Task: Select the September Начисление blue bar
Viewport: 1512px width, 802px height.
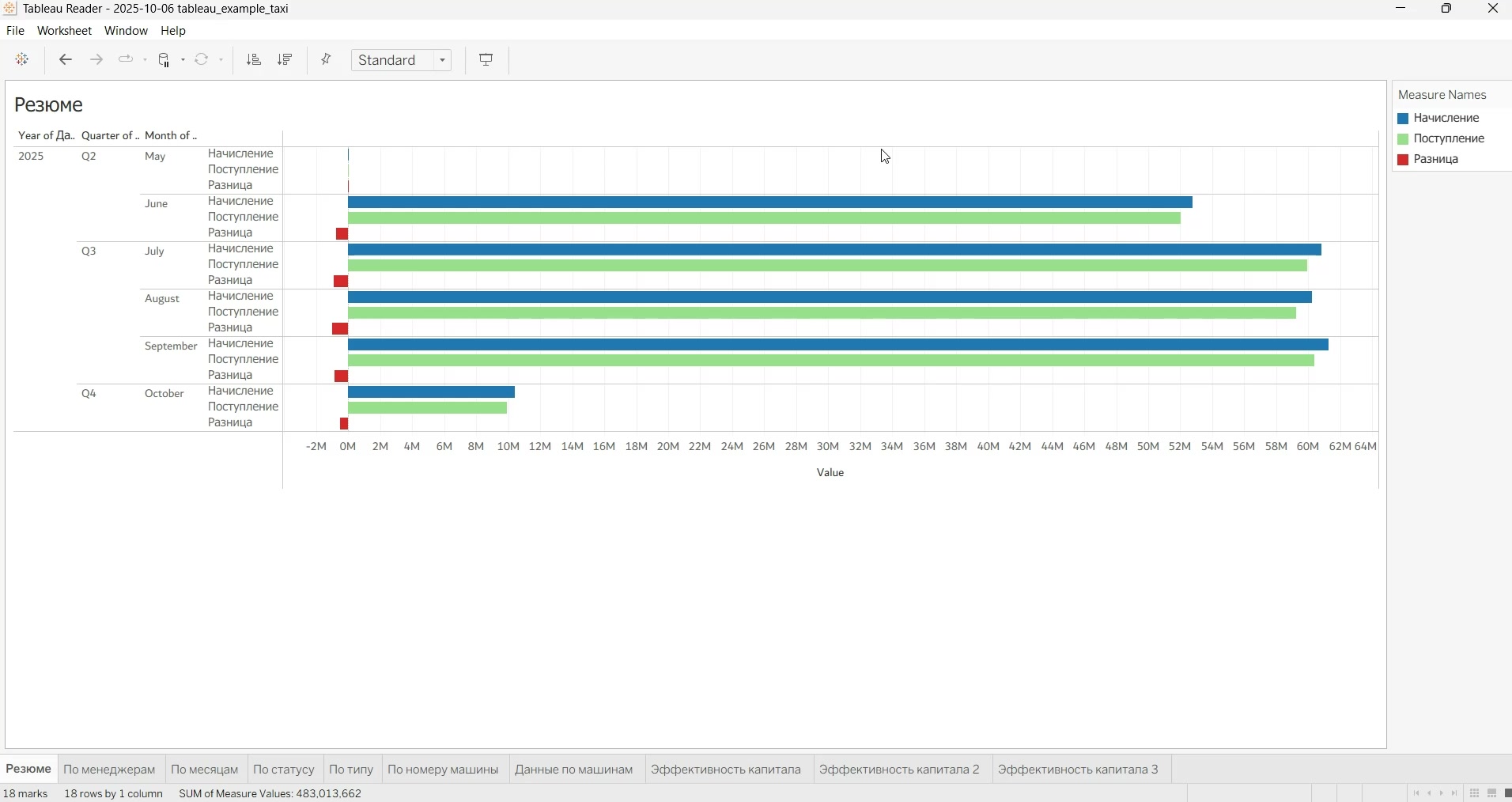Action: [838, 345]
